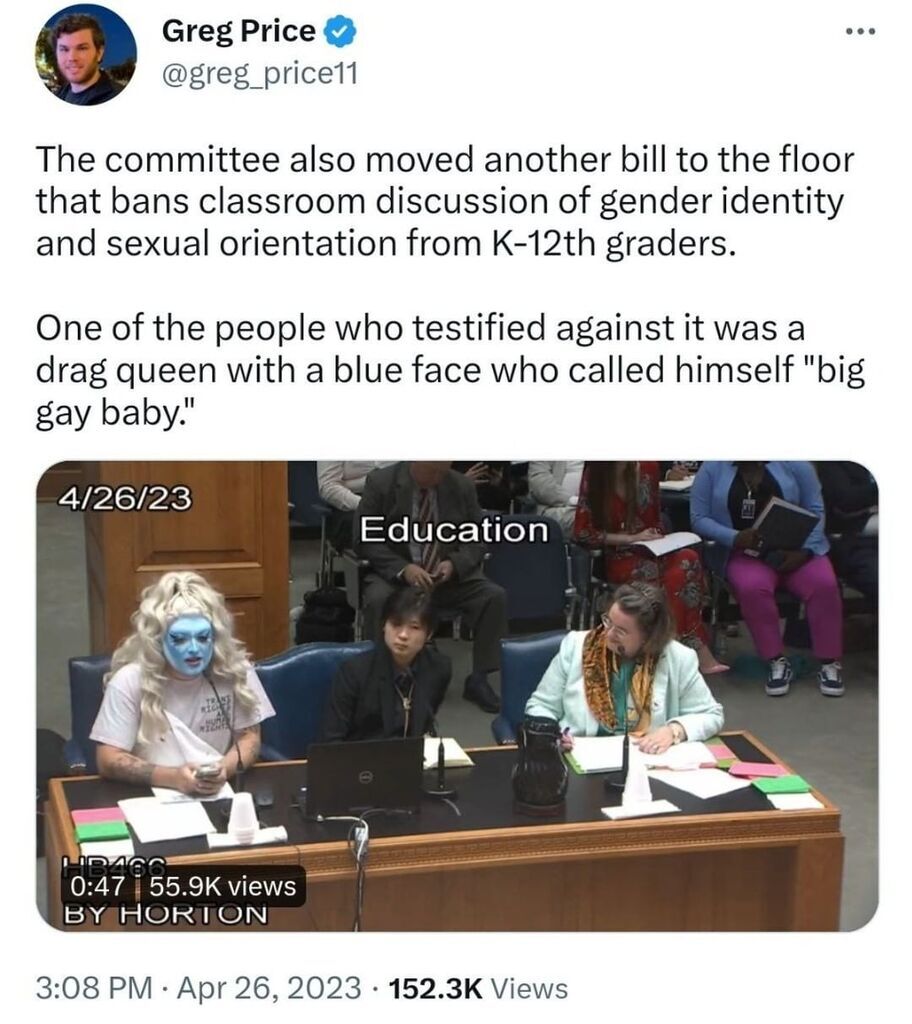Click the Greg Price display name

(238, 31)
